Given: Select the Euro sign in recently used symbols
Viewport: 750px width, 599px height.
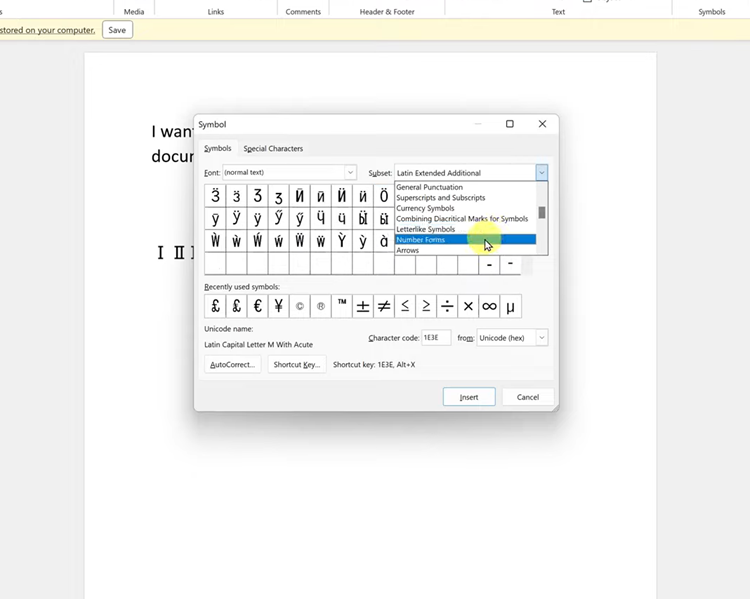Looking at the screenshot, I should coord(257,306).
